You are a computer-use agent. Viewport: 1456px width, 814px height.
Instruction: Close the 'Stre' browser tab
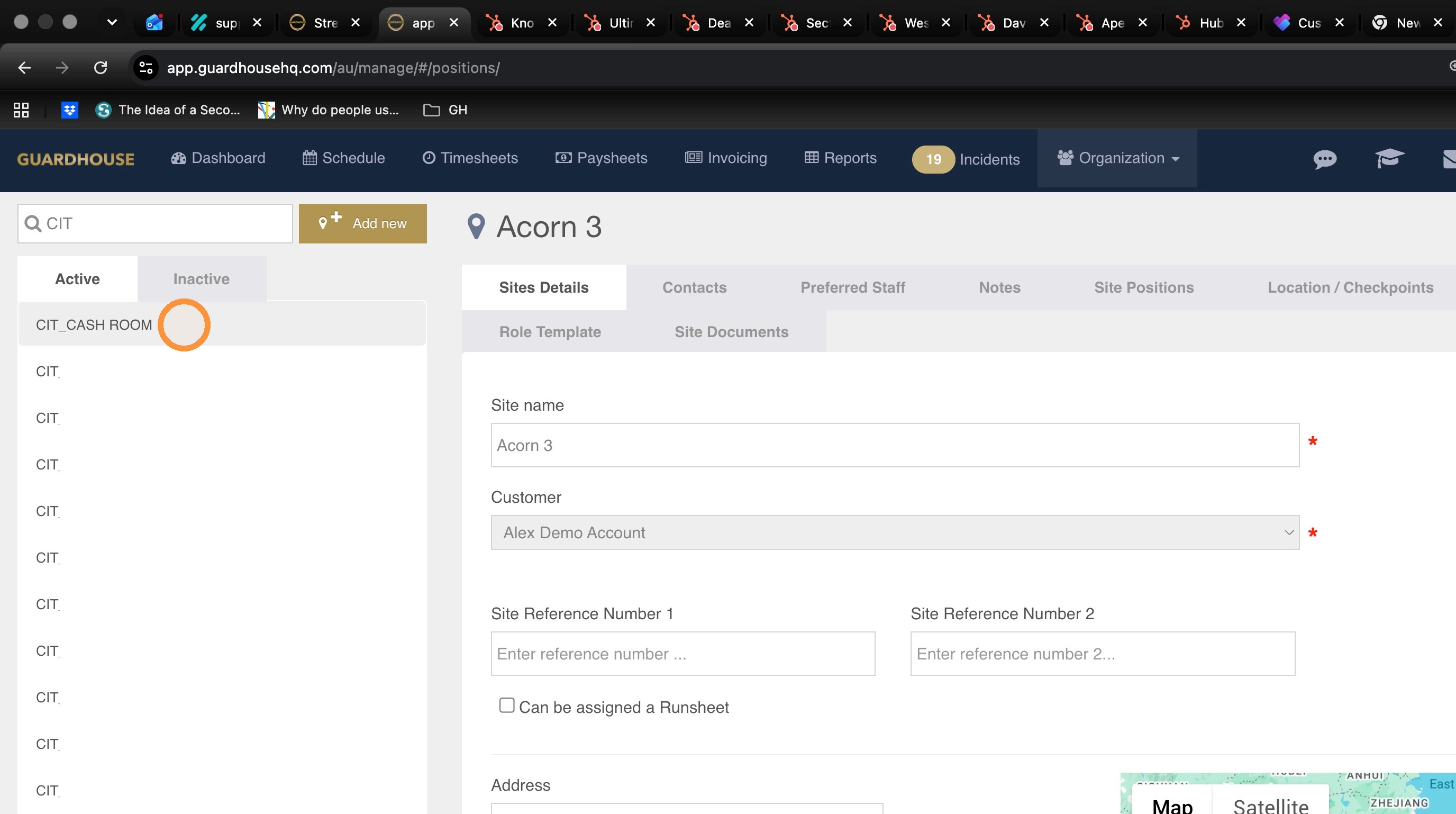(356, 23)
